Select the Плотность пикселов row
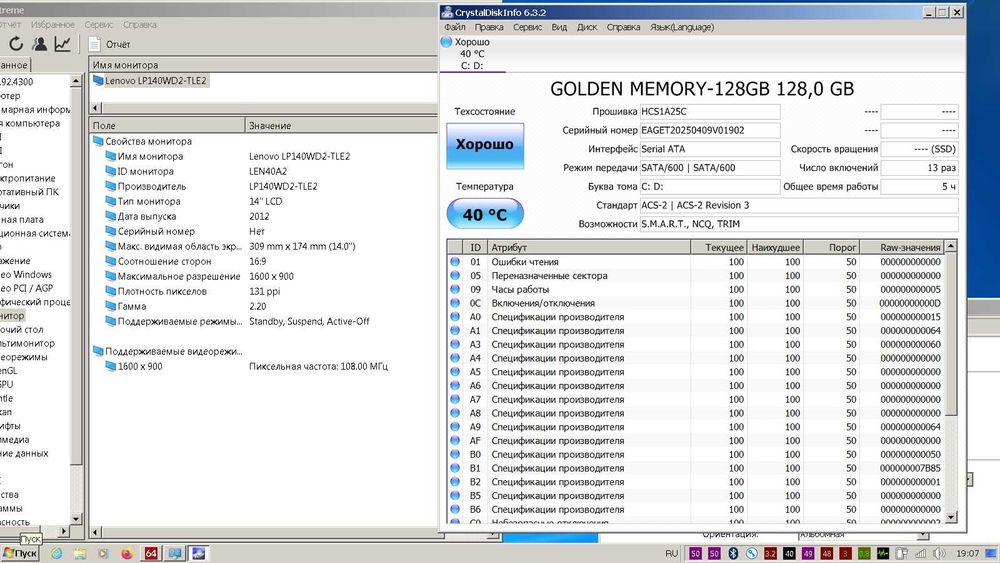Image resolution: width=1000 pixels, height=563 pixels. (x=263, y=291)
